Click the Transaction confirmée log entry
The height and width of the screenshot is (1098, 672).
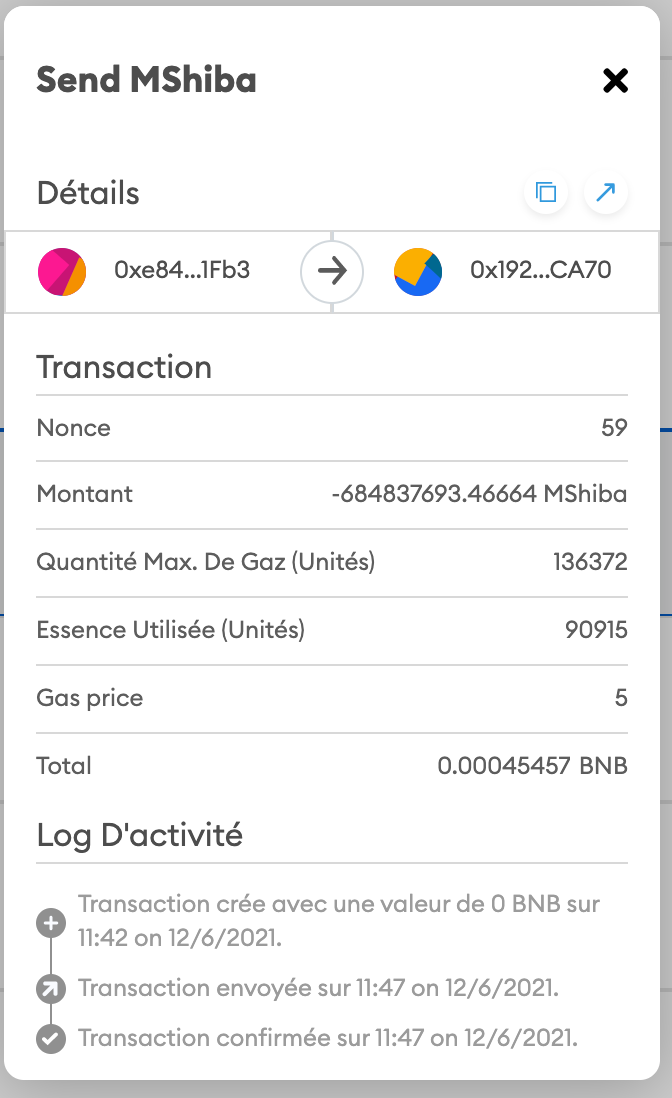328,1038
